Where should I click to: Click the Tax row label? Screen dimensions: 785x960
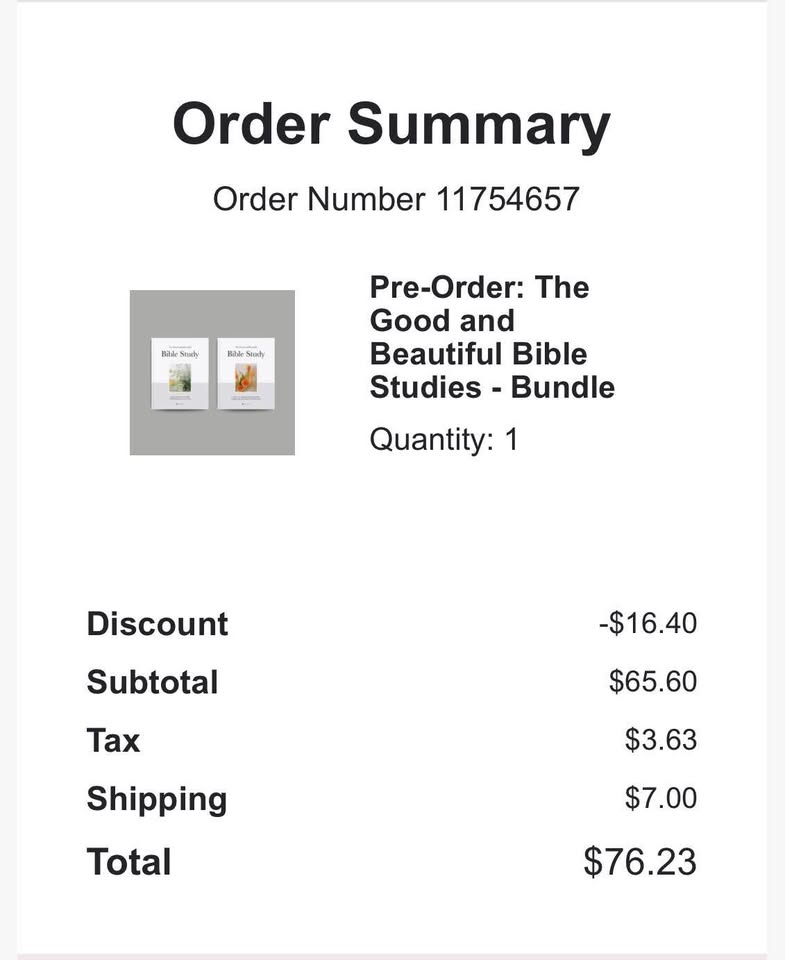(113, 740)
